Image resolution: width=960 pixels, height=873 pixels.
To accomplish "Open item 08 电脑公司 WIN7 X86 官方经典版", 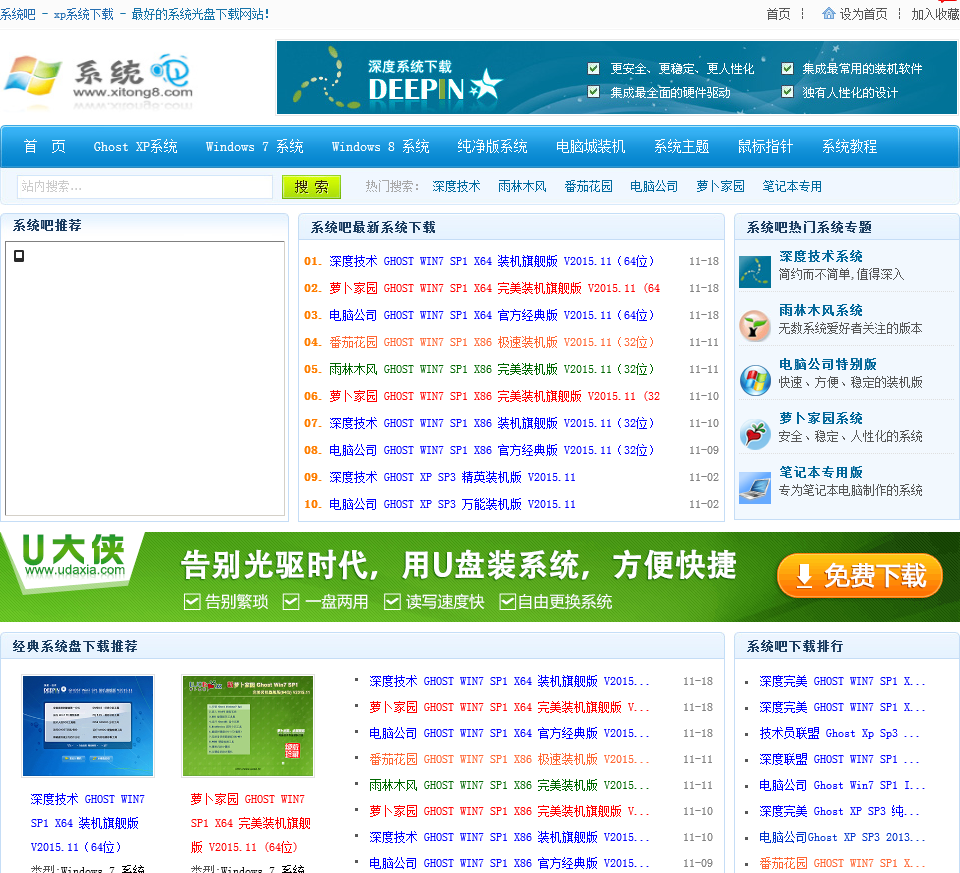I will [x=492, y=450].
